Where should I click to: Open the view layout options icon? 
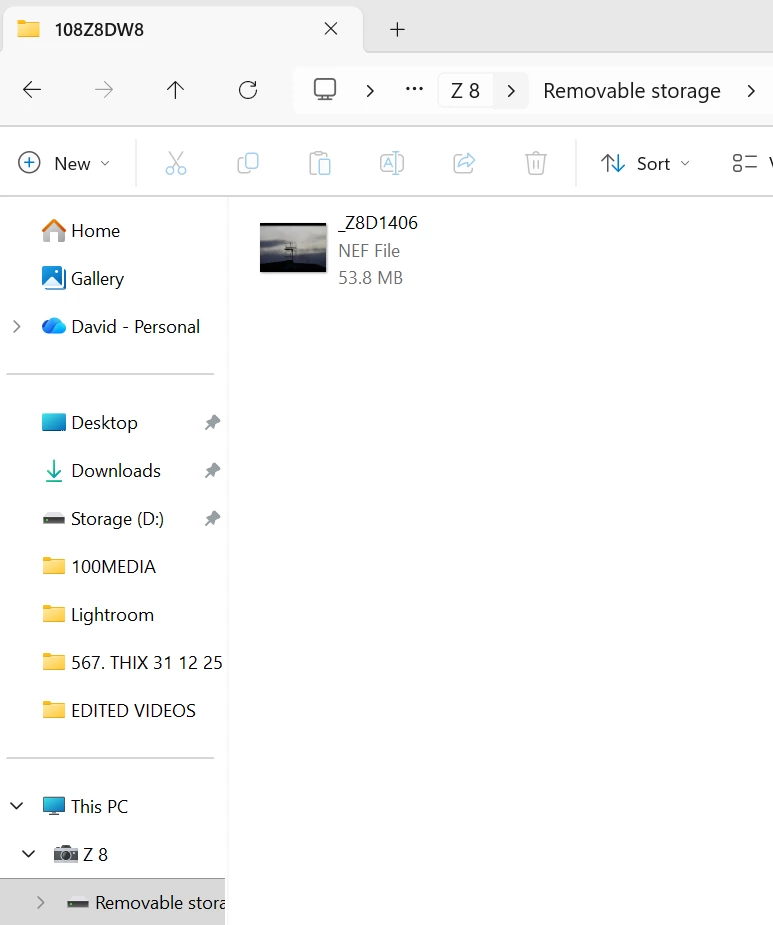(745, 163)
